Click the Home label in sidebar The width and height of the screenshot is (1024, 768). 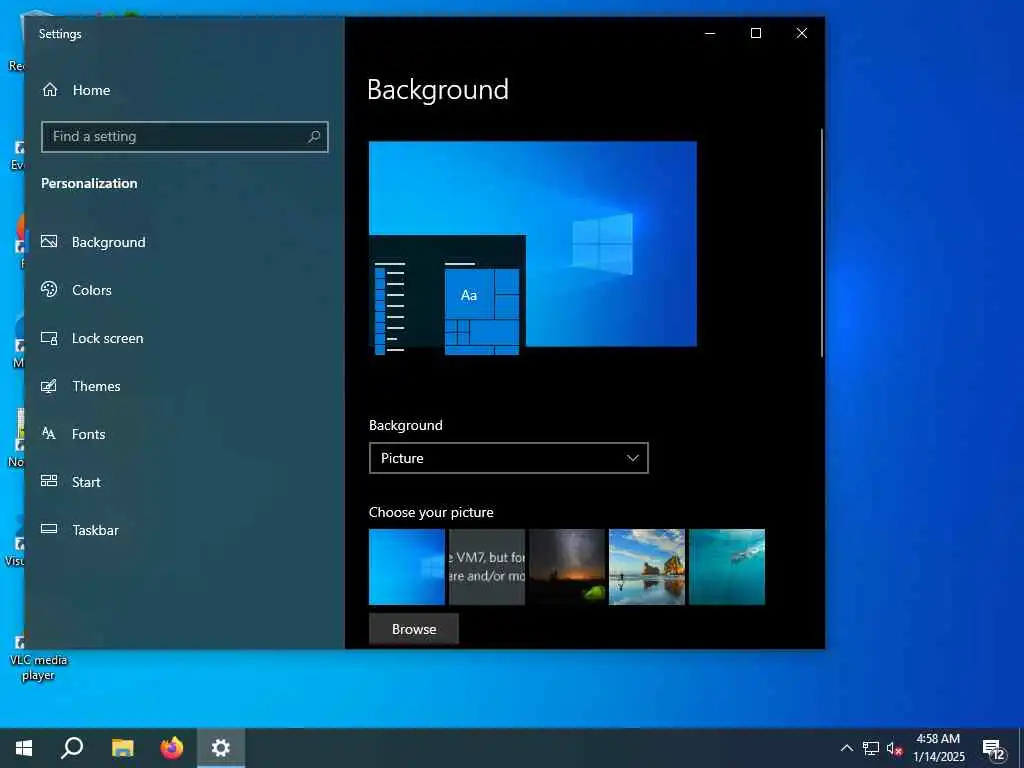(91, 90)
